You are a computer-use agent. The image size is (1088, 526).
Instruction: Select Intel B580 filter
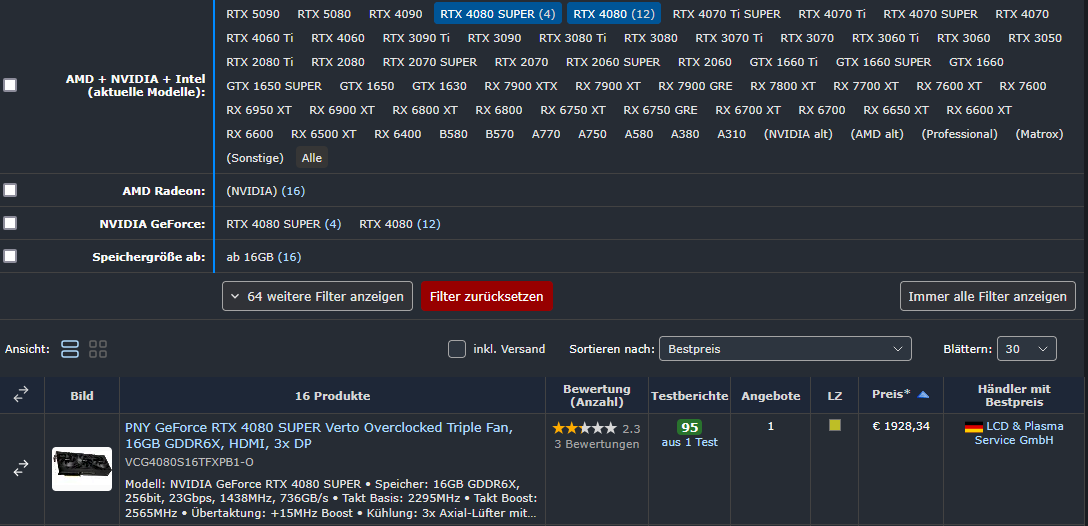[453, 134]
